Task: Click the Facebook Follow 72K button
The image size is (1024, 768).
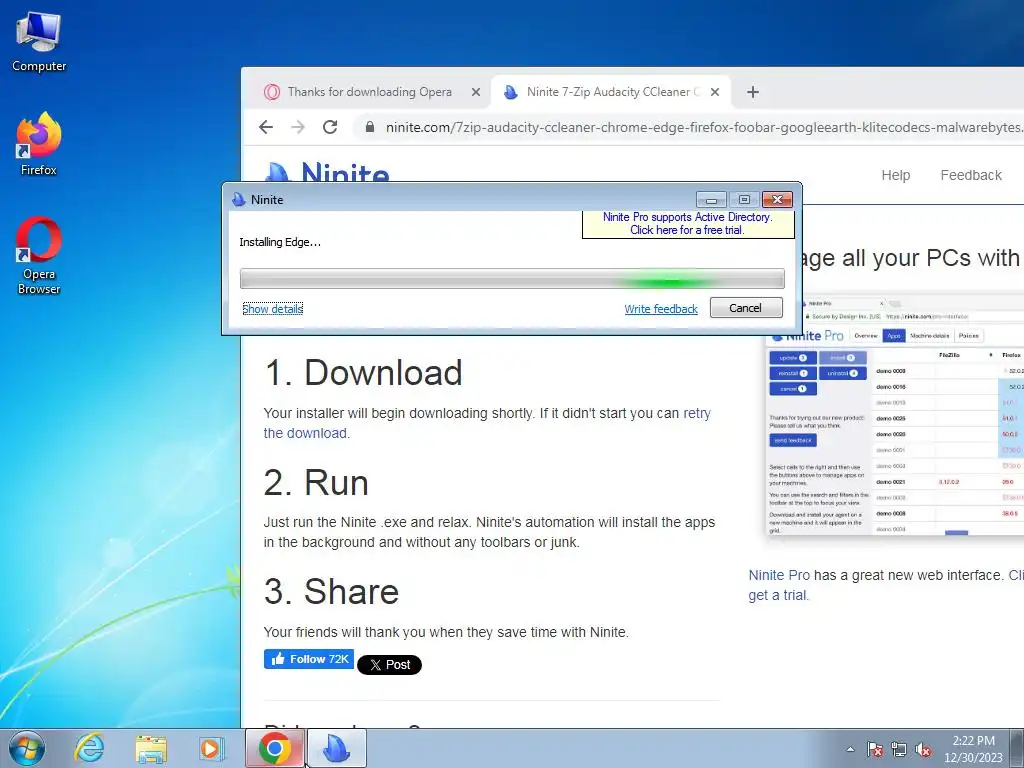Action: [309, 659]
